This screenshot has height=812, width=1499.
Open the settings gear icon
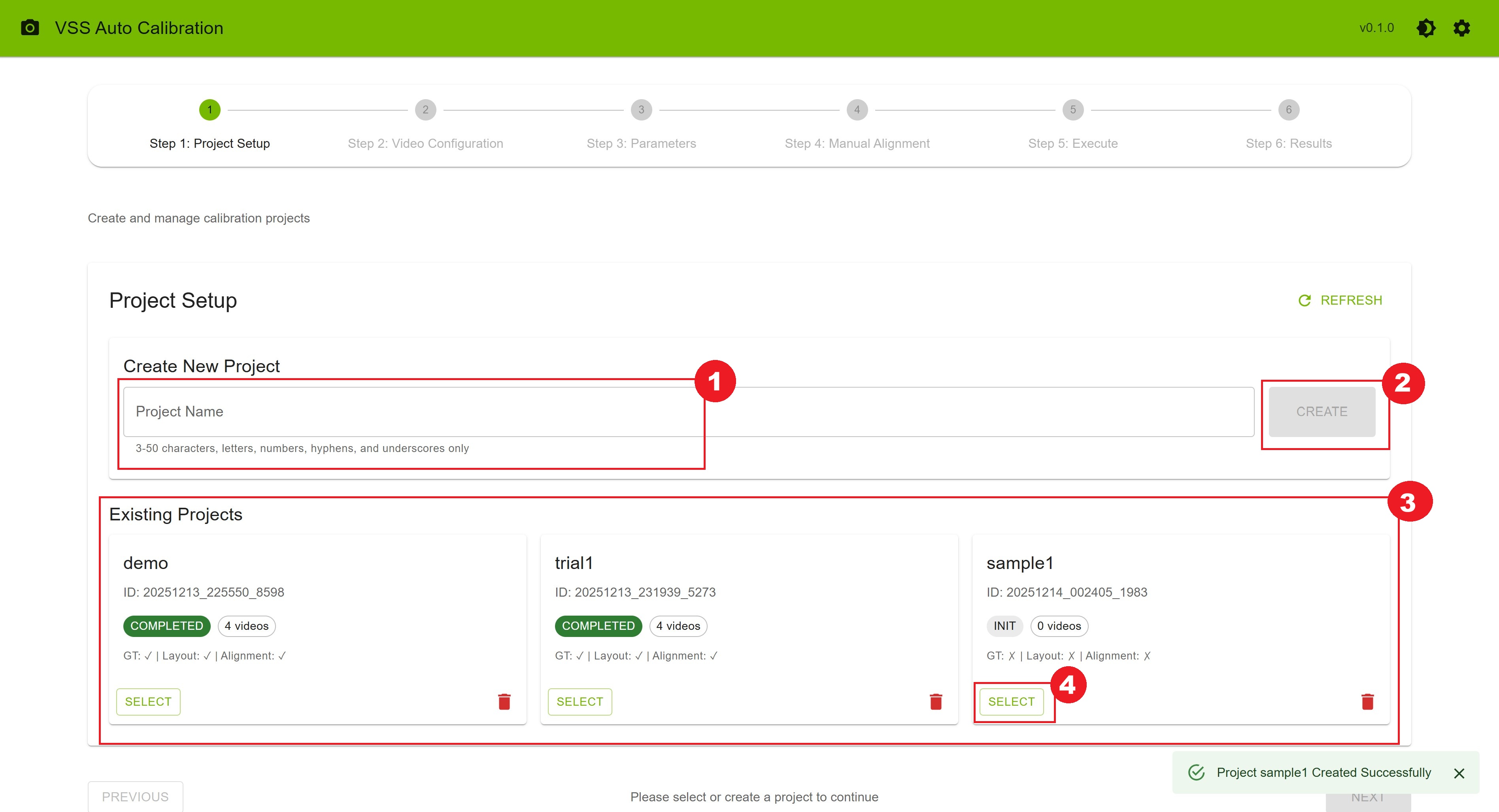click(1462, 27)
